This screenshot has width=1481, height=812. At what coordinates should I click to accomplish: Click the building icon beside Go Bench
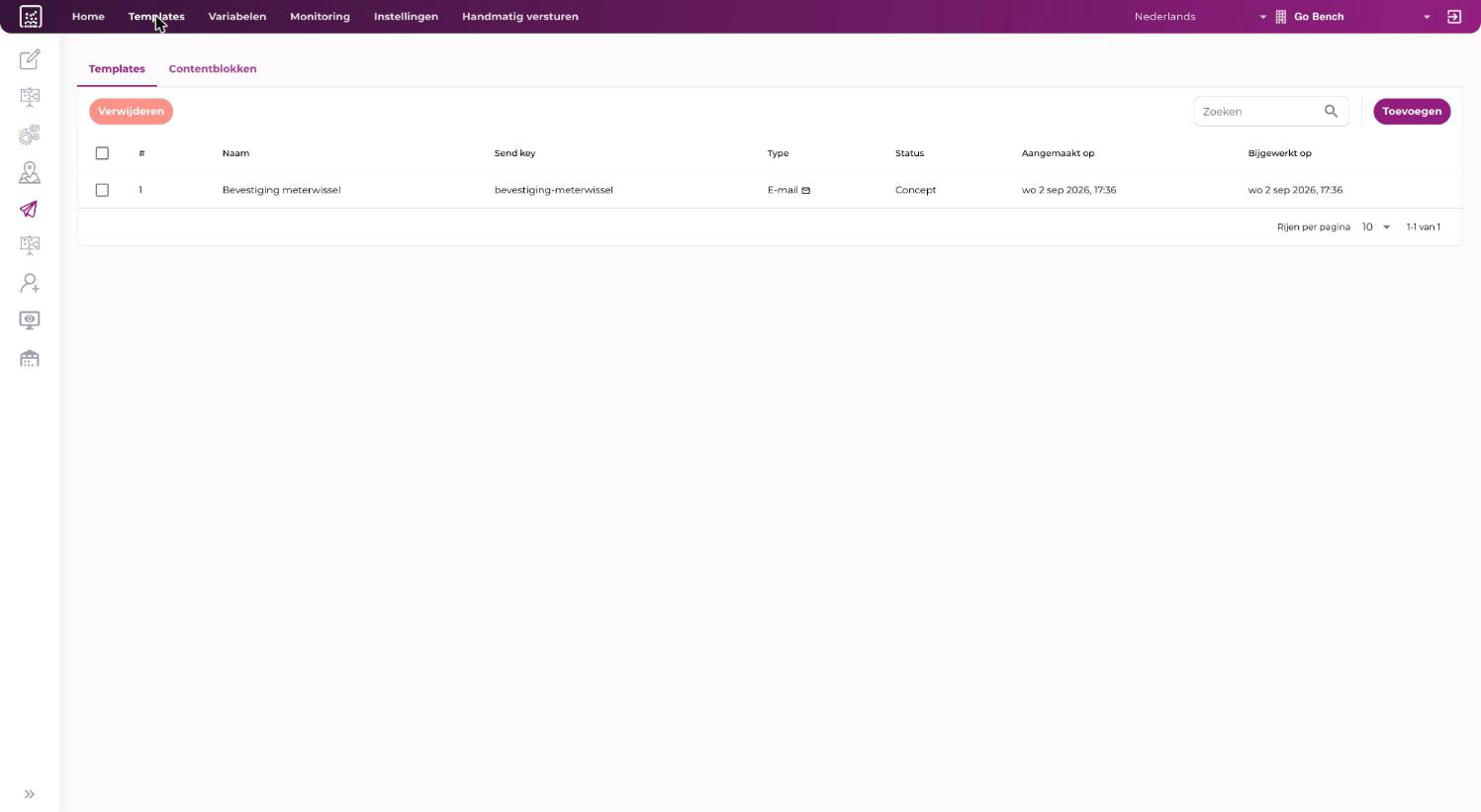1280,17
